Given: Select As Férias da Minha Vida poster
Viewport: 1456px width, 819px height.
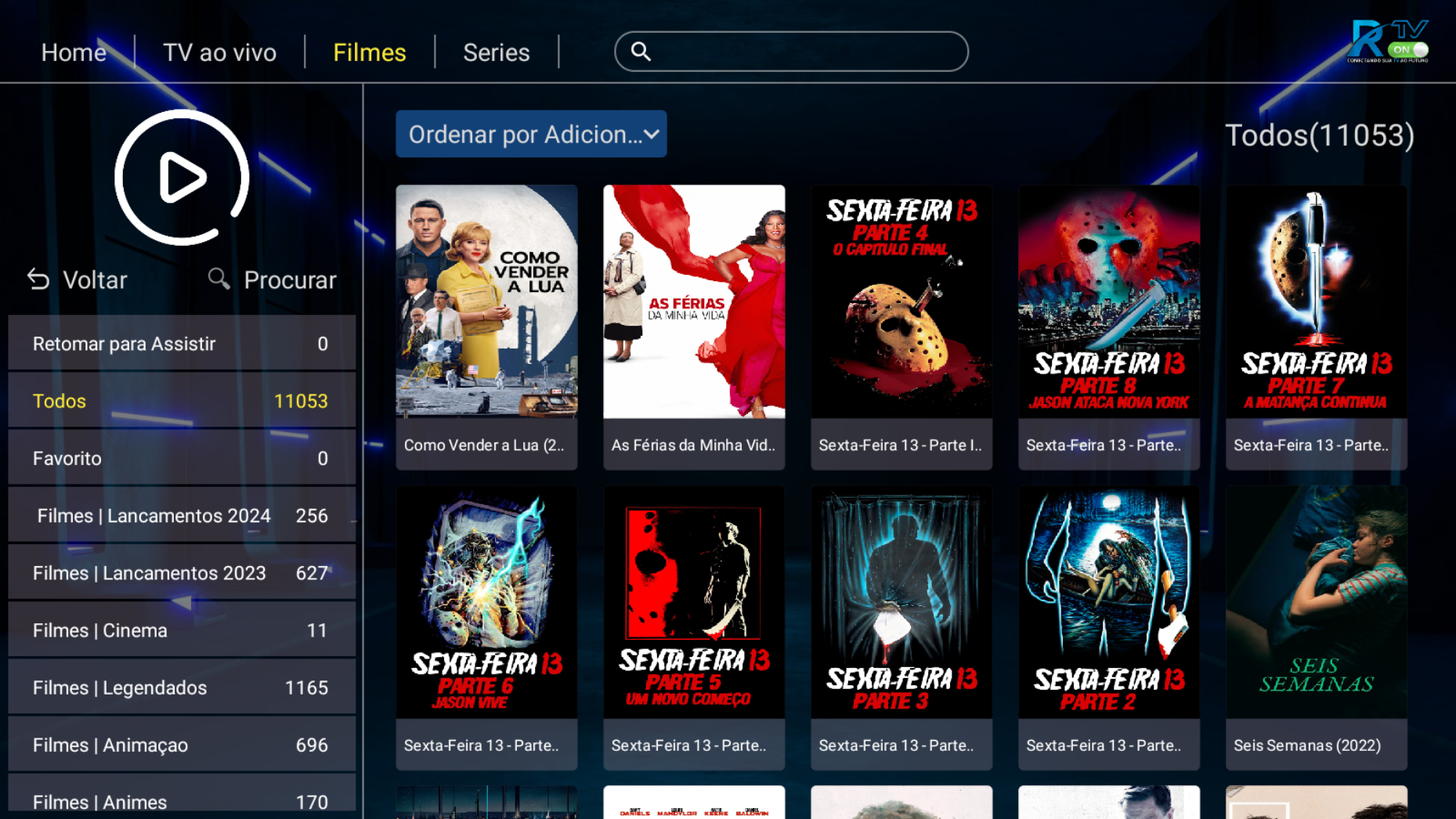Looking at the screenshot, I should (694, 302).
